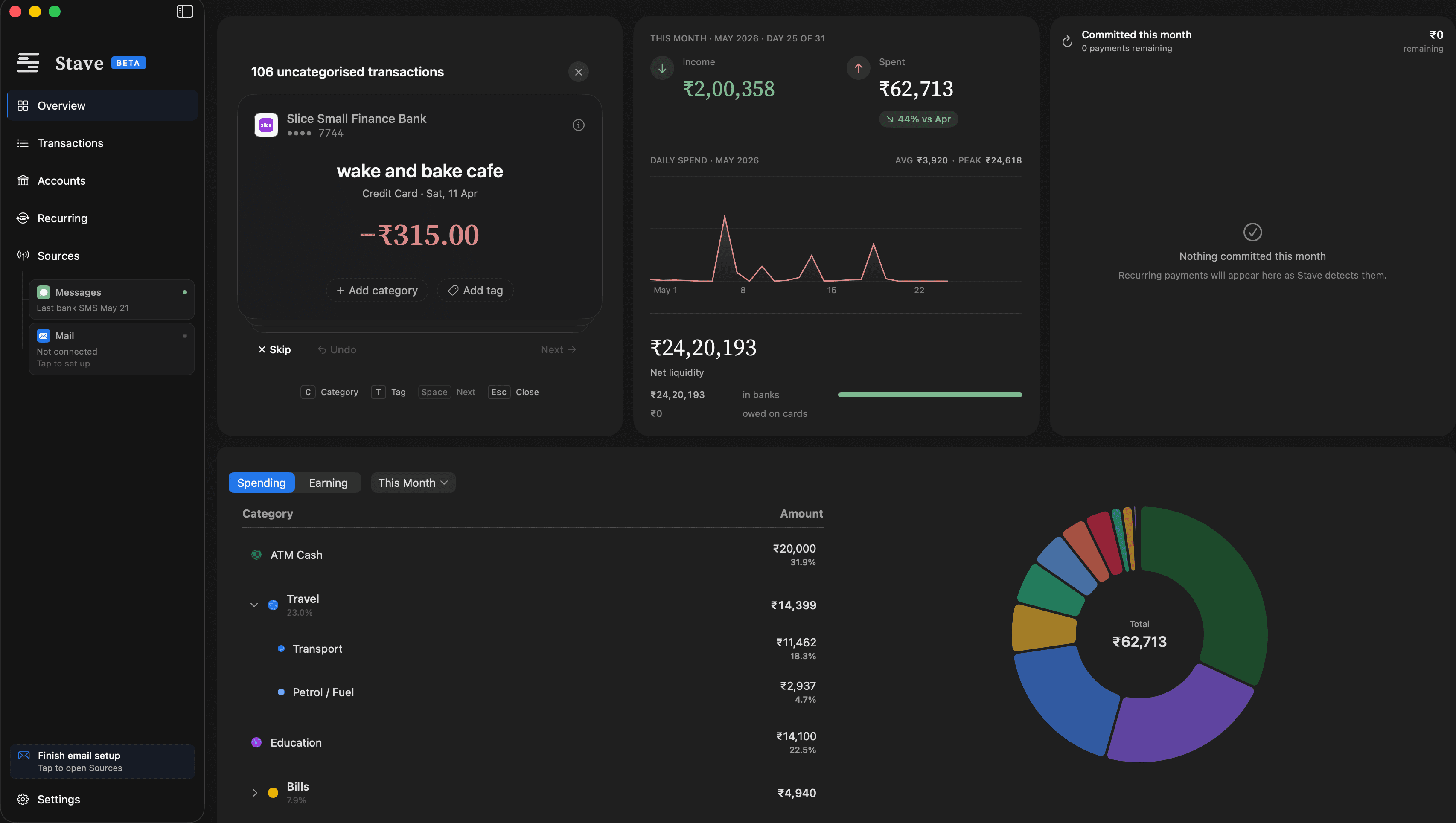Switch to the Spending tab
1456x823 pixels.
(x=261, y=483)
